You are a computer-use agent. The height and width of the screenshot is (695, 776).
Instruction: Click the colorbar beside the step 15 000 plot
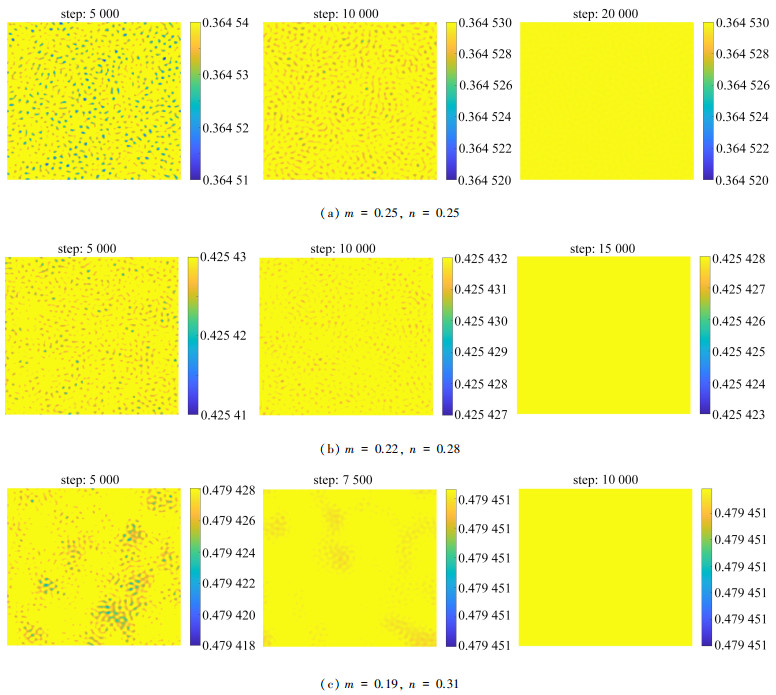pyautogui.click(x=704, y=334)
